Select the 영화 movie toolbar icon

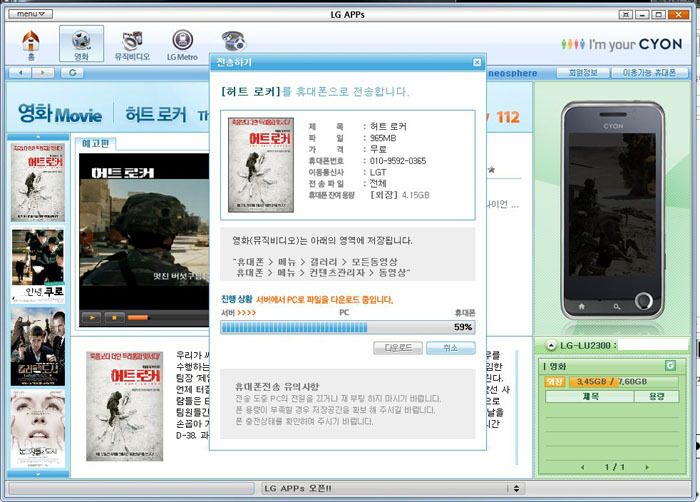[x=81, y=44]
